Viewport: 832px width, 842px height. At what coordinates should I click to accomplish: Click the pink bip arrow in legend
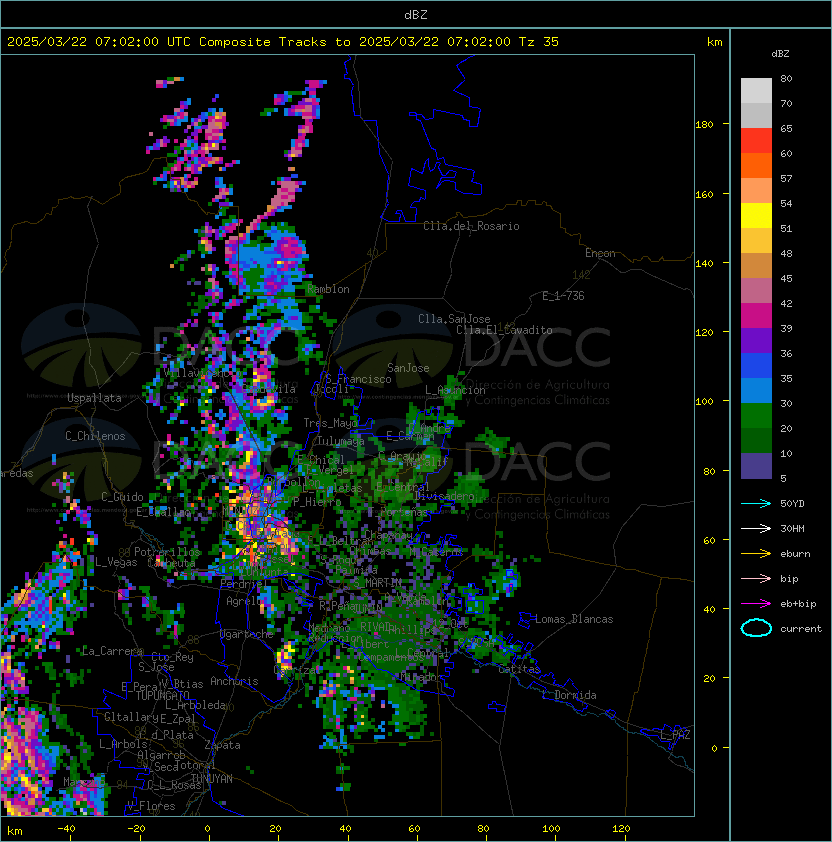pos(756,578)
